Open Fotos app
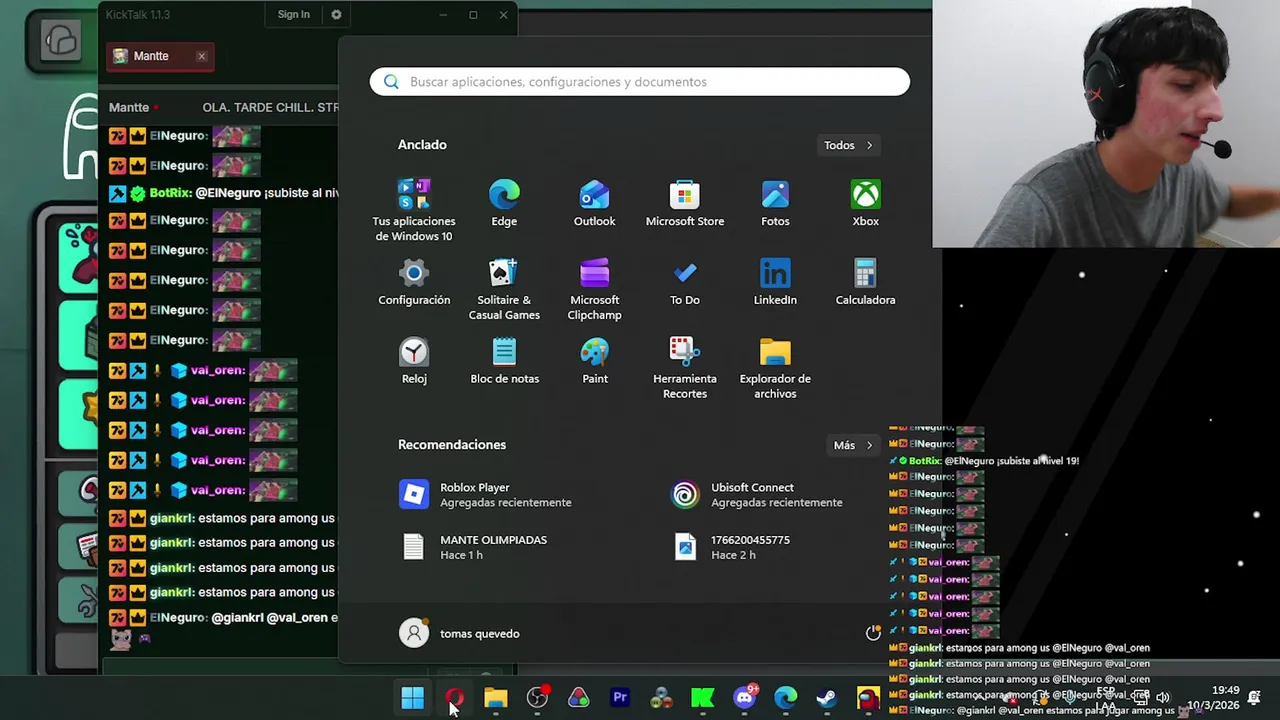The image size is (1280, 720). pos(775,203)
